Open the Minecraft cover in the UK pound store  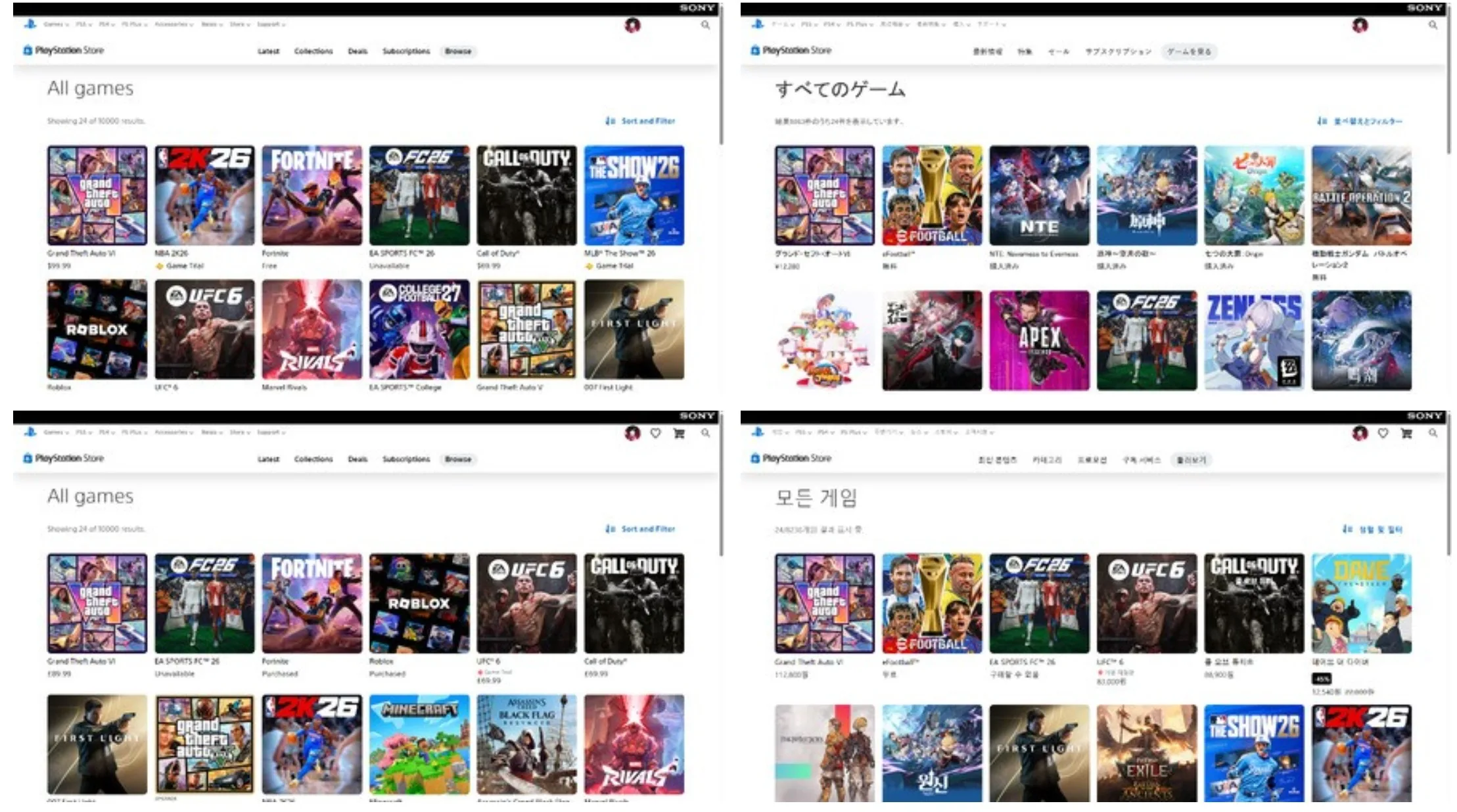pos(419,744)
